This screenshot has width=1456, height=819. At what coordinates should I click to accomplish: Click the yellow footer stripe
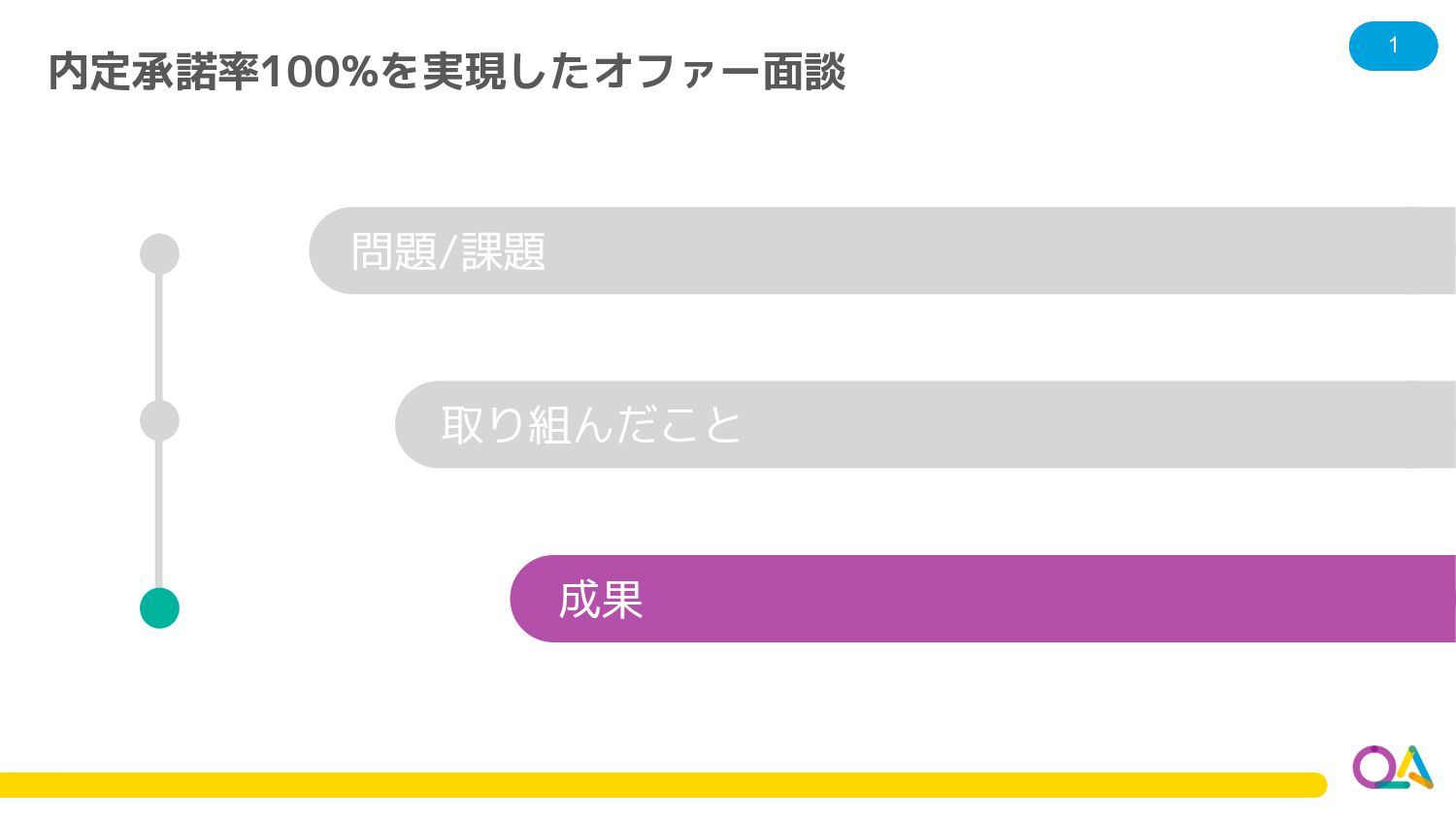coord(663,785)
